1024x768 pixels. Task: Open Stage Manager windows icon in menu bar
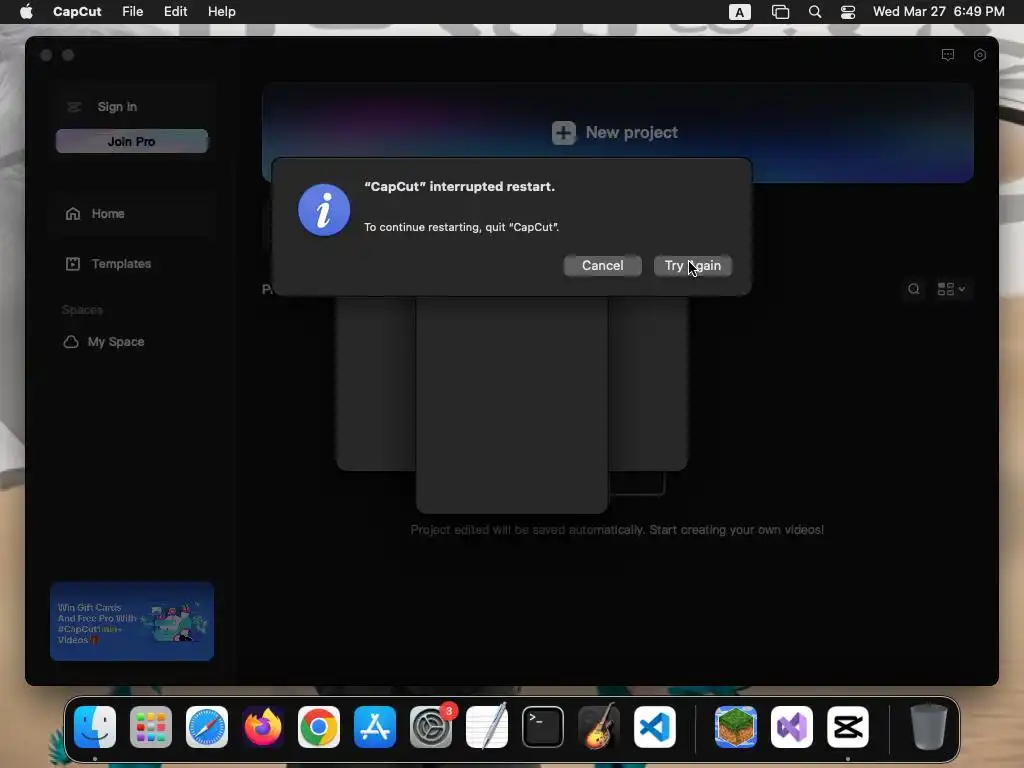(x=780, y=12)
